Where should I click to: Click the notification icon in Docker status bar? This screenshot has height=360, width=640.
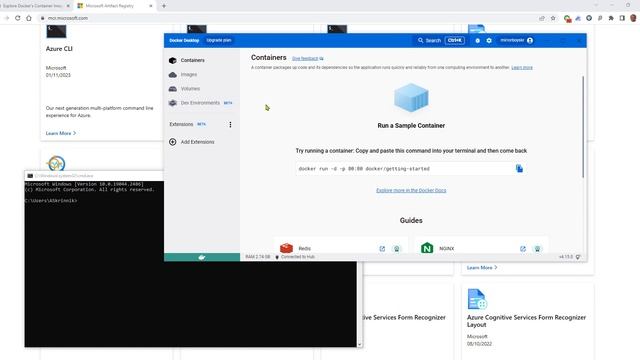point(578,257)
